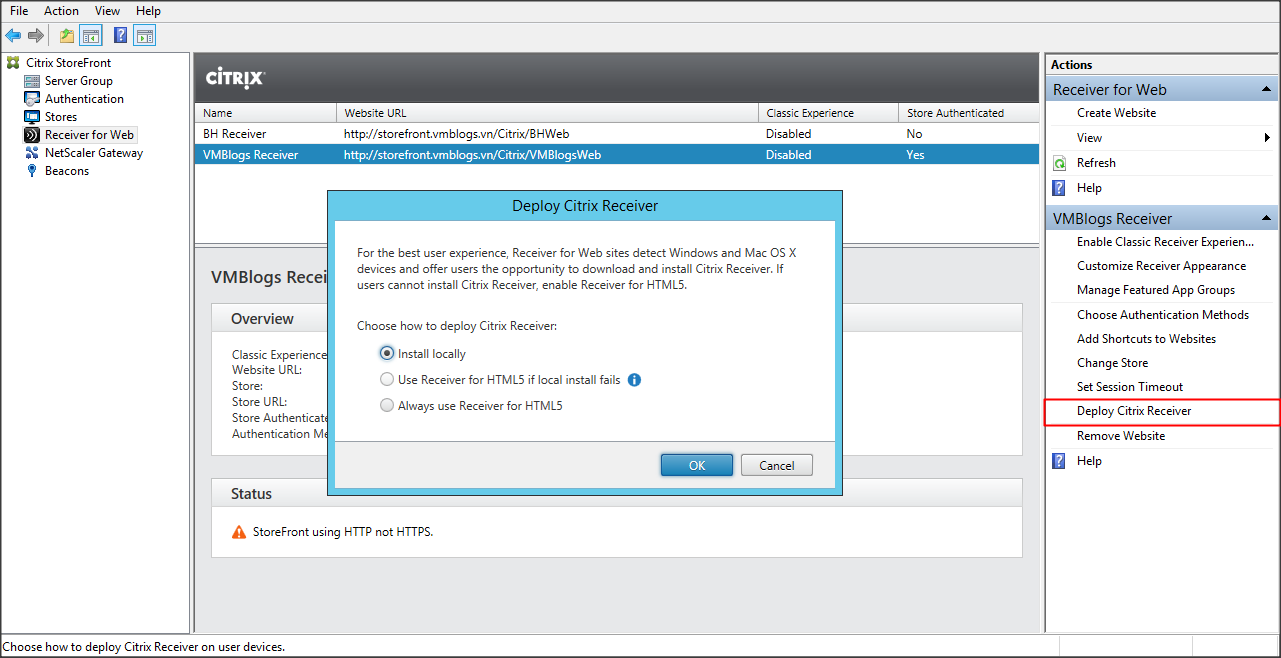Choose Always use Receiver for HTML5 option
Image resolution: width=1281 pixels, height=658 pixels.
click(387, 406)
